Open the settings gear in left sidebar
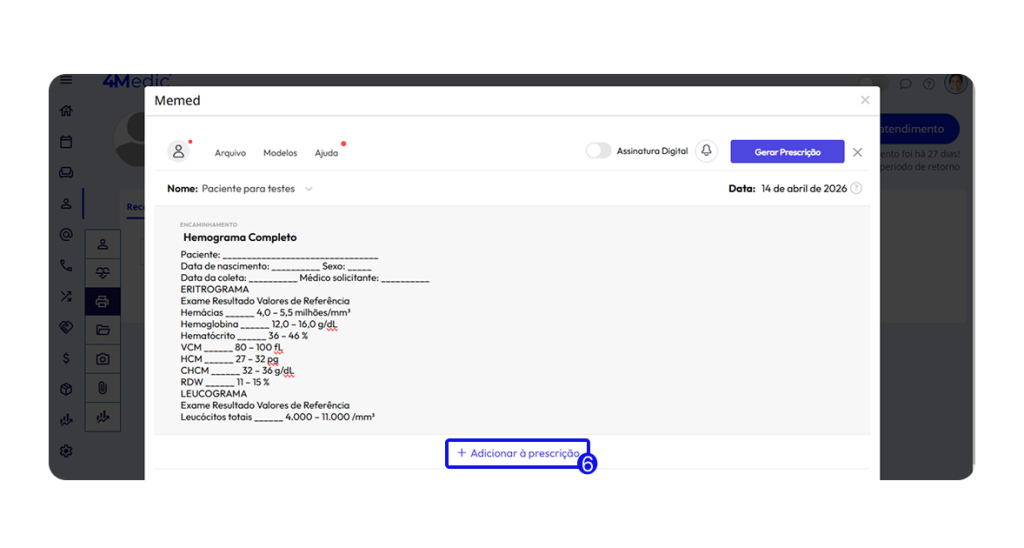Viewport: 1024px width, 548px height. click(66, 451)
